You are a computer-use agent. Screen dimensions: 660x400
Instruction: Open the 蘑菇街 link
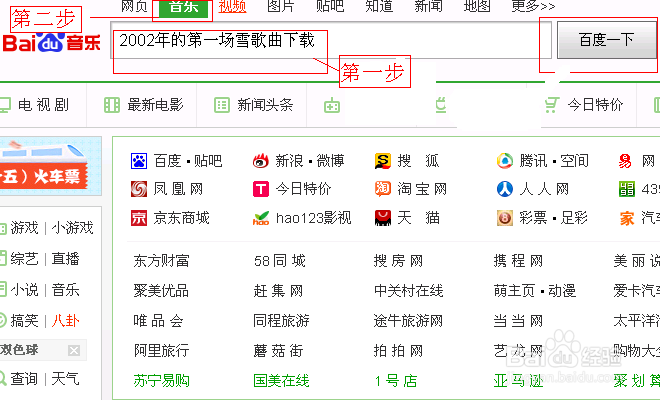(x=278, y=351)
